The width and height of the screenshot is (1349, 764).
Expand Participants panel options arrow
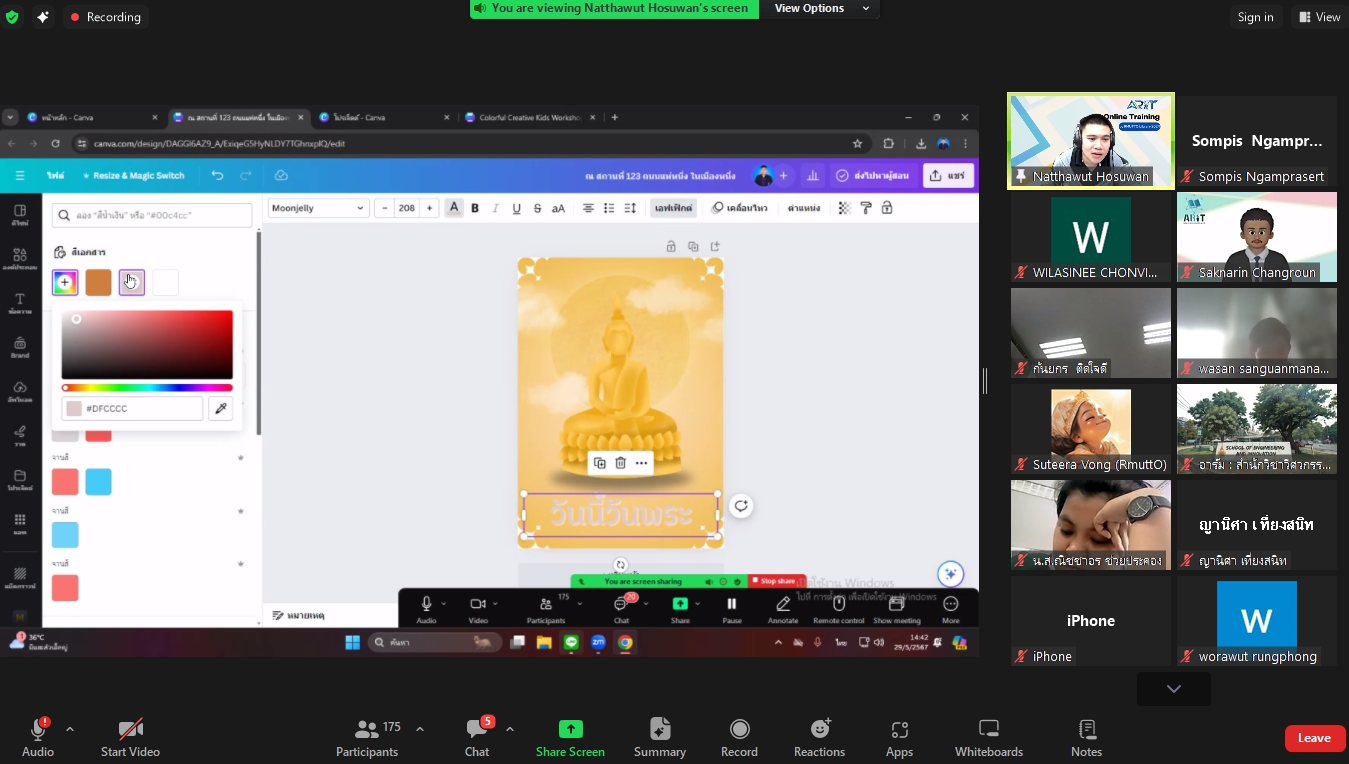[x=419, y=729]
